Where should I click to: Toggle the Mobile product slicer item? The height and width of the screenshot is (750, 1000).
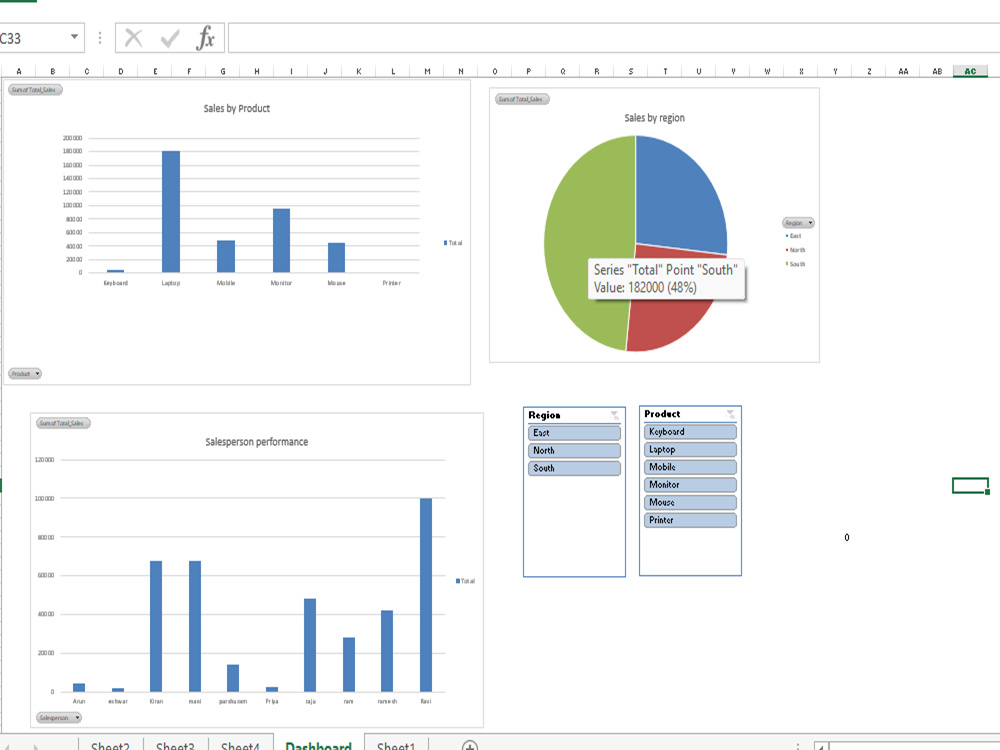[x=690, y=467]
